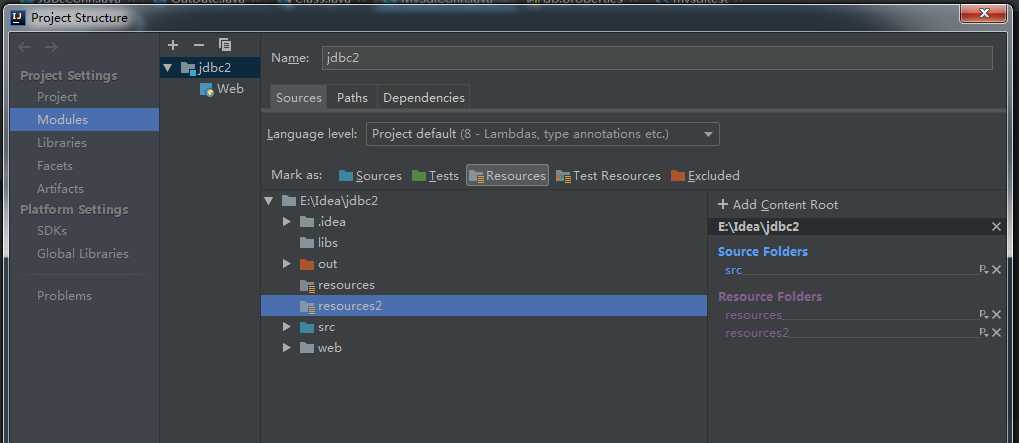
Task: Click resources2 under Resource Folders
Action: tap(756, 333)
